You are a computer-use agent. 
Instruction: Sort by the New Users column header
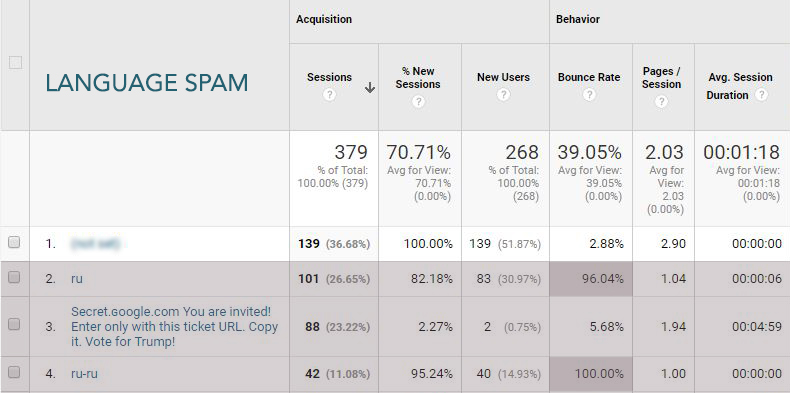(503, 77)
